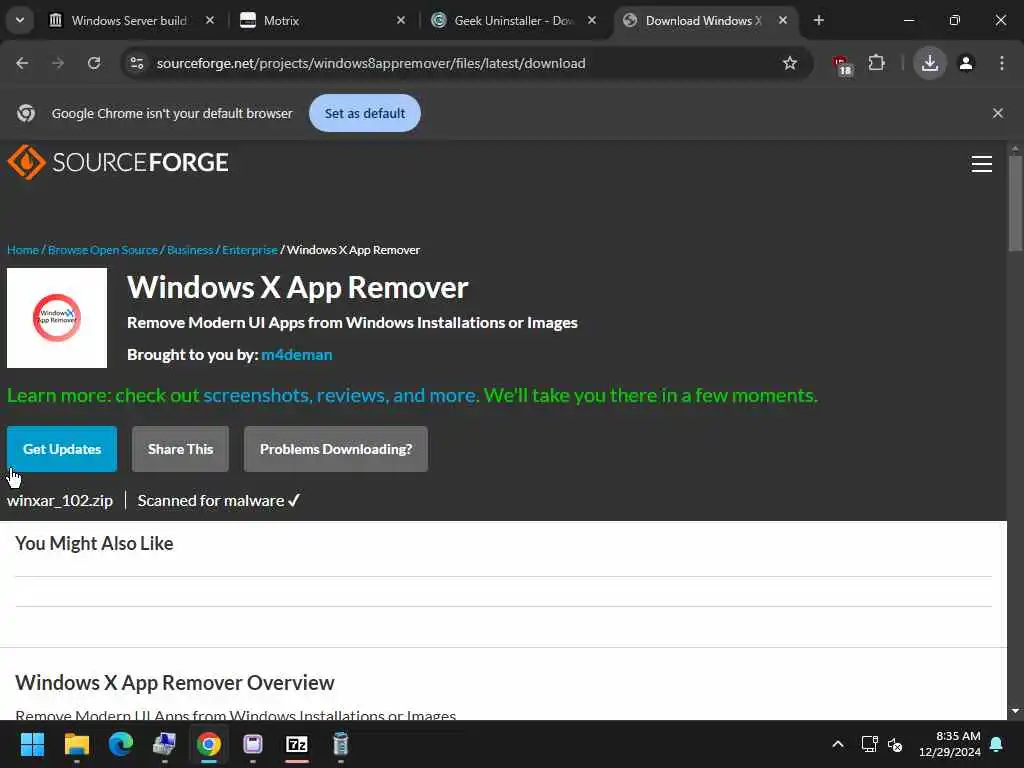Click the Windows X App Remover project logo

57,318
